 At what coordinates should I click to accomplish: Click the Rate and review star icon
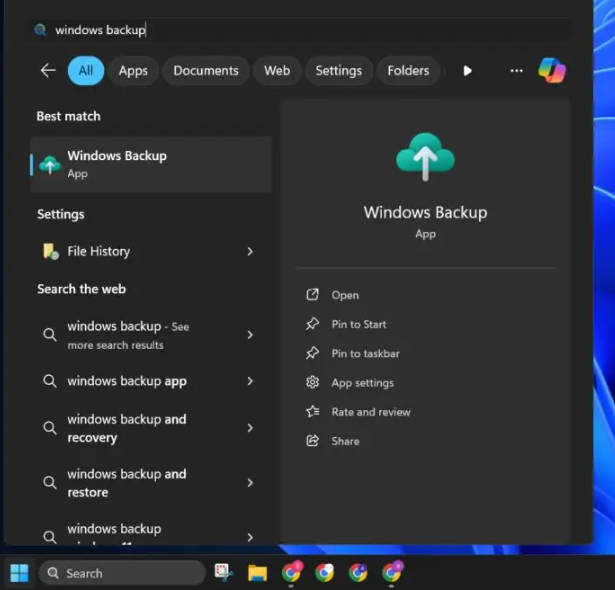pos(313,412)
